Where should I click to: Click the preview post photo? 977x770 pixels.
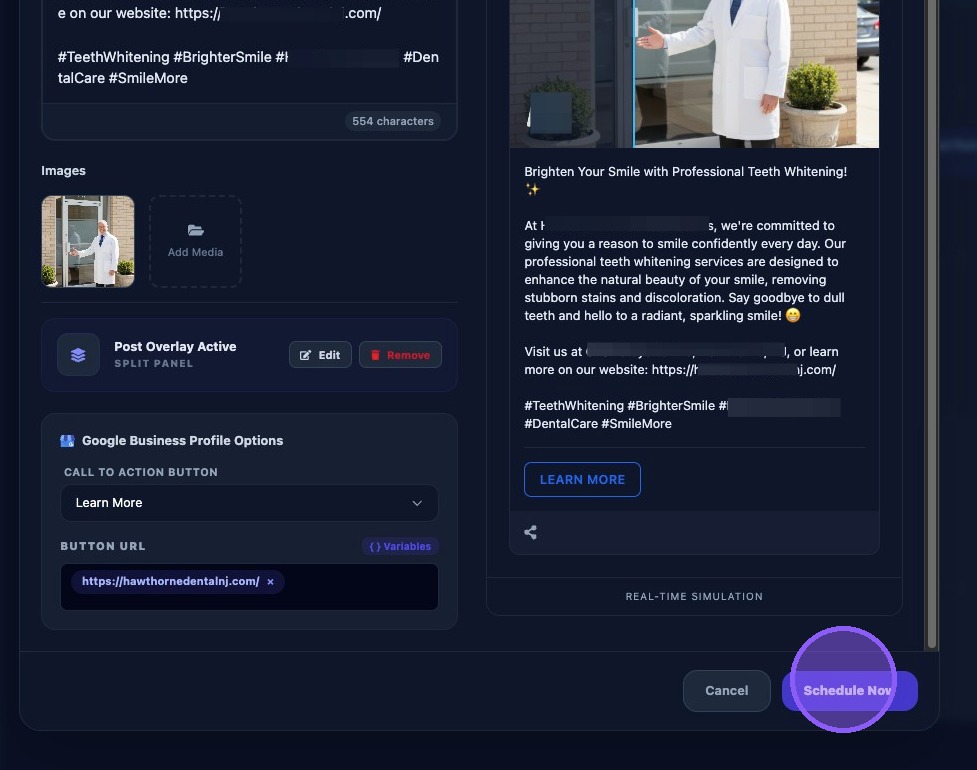point(694,74)
